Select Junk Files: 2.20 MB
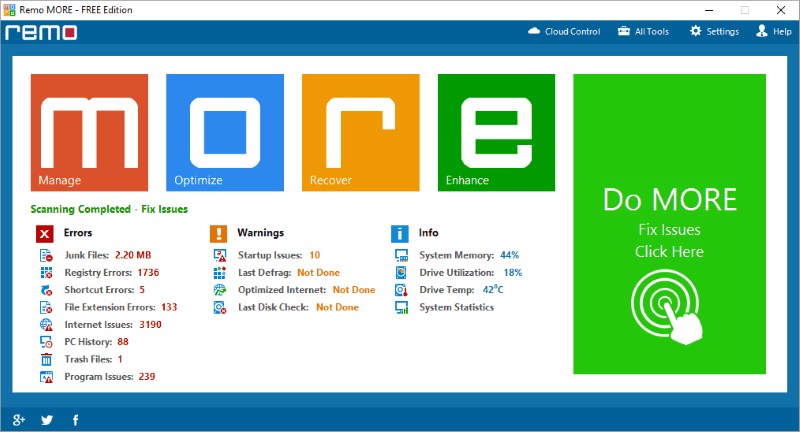This screenshot has width=800, height=432. 108,255
